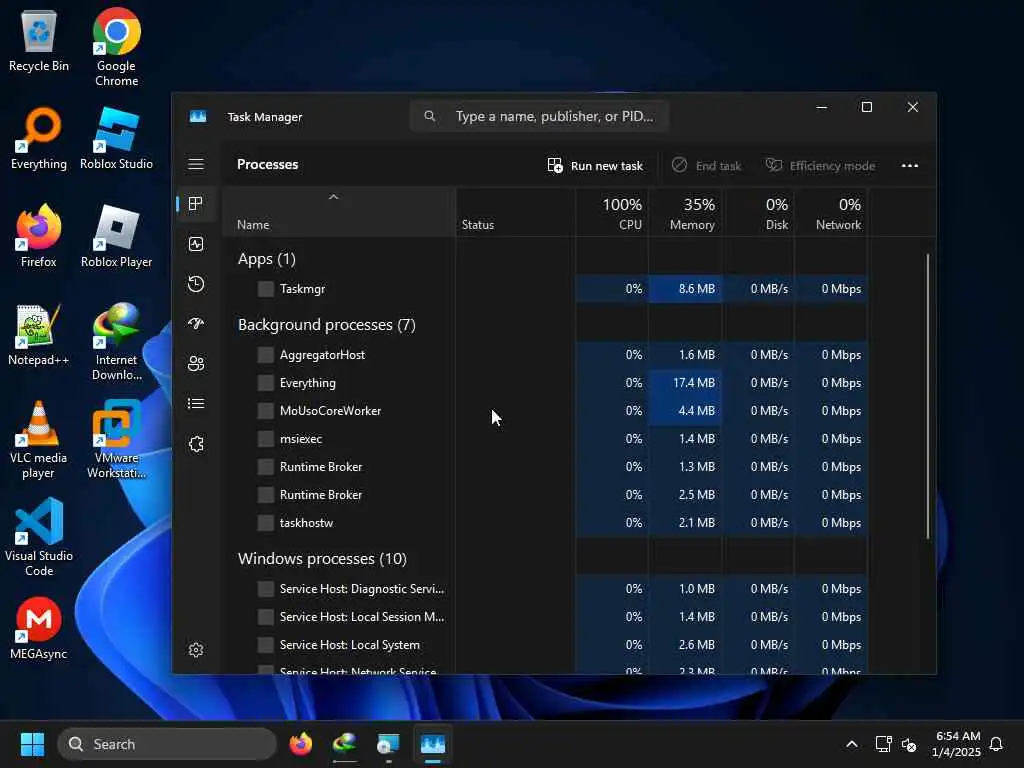
Task: Select the Processes page icon in sidebar
Action: [196, 204]
